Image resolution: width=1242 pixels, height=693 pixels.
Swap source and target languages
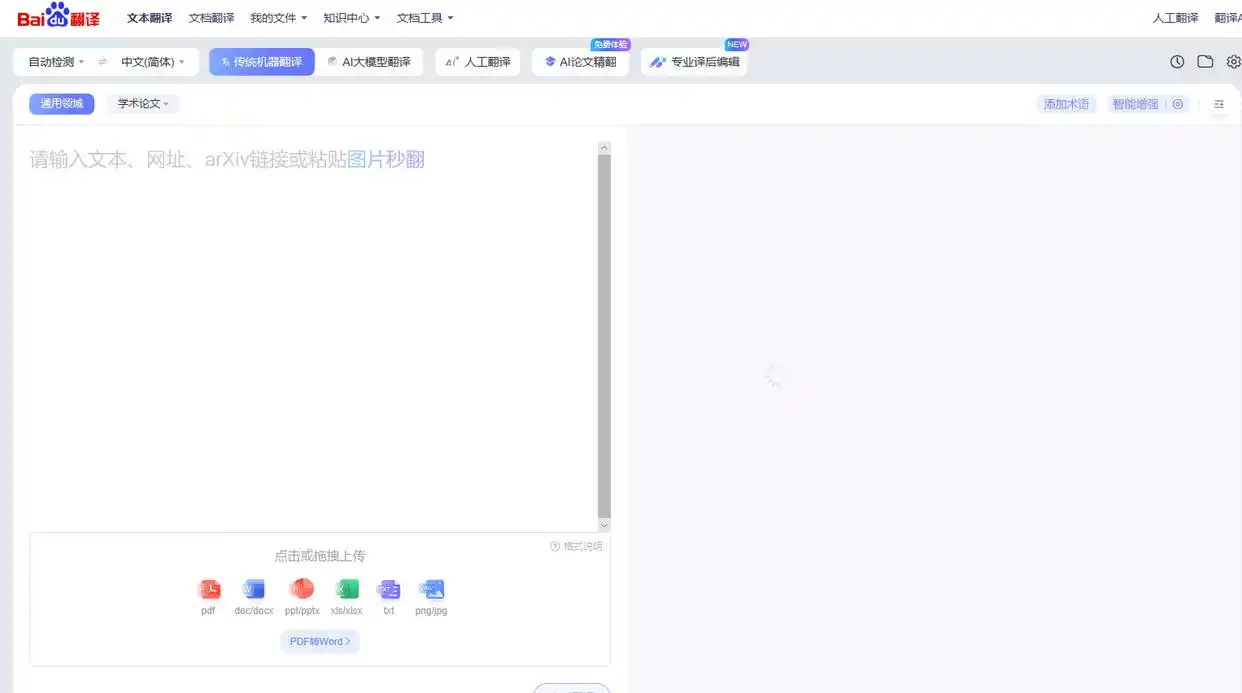[x=104, y=61]
